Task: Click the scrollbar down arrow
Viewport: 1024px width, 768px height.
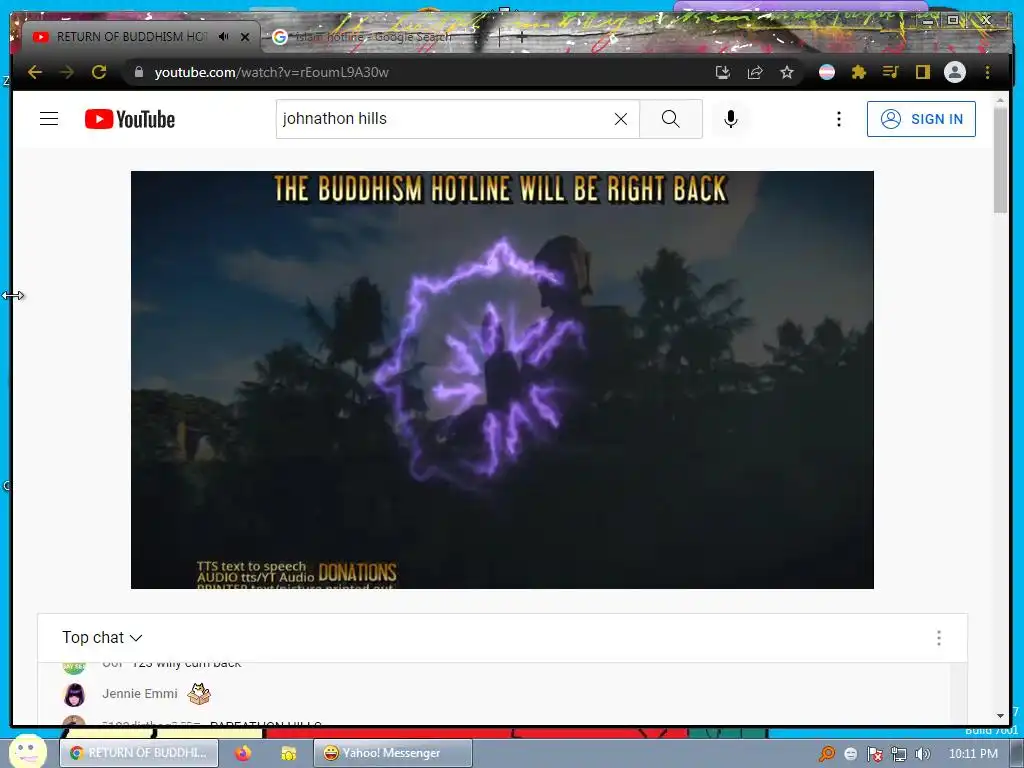Action: click(1000, 716)
